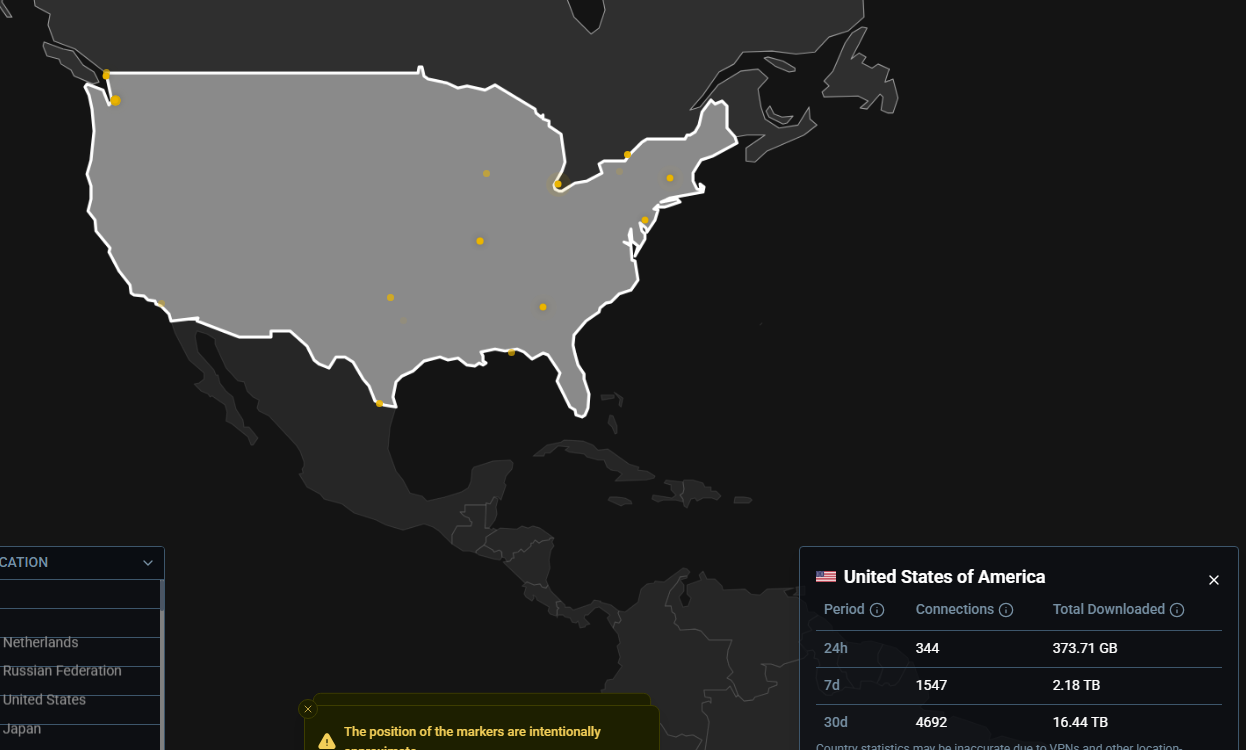Click the marker near New York City coast
The width and height of the screenshot is (1246, 750).
tap(645, 220)
